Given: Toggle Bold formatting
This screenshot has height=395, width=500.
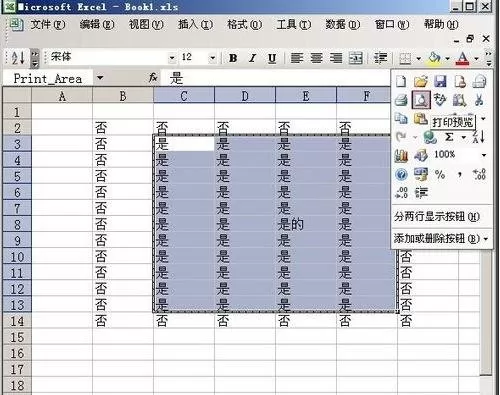Looking at the screenshot, I should tap(233, 58).
